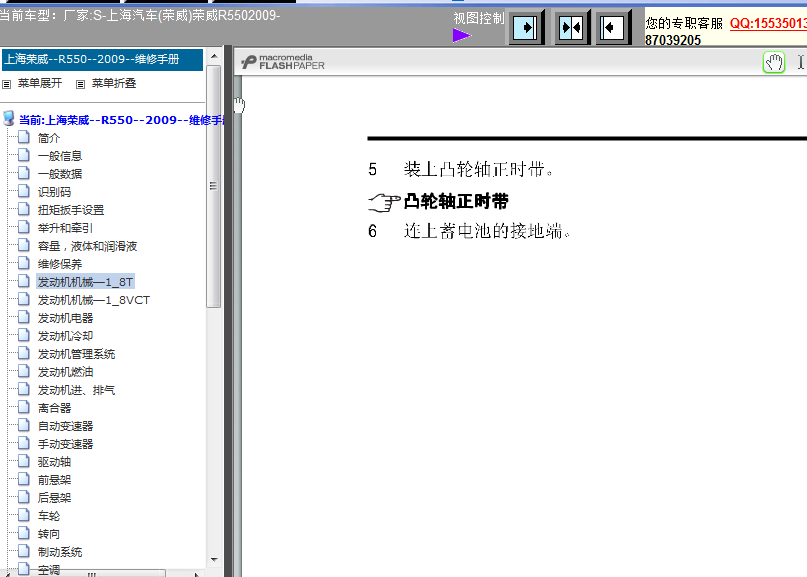Click the document icon next to 车轮
Image resolution: width=807 pixels, height=577 pixels.
point(24,515)
